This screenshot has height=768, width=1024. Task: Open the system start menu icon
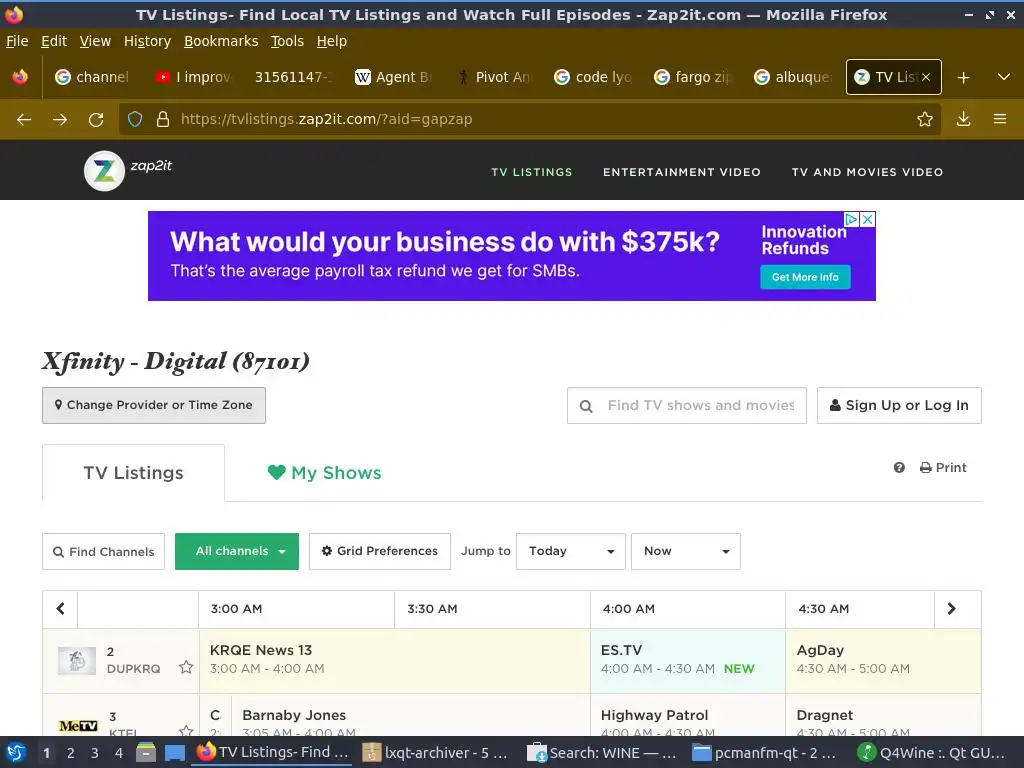[x=16, y=753]
